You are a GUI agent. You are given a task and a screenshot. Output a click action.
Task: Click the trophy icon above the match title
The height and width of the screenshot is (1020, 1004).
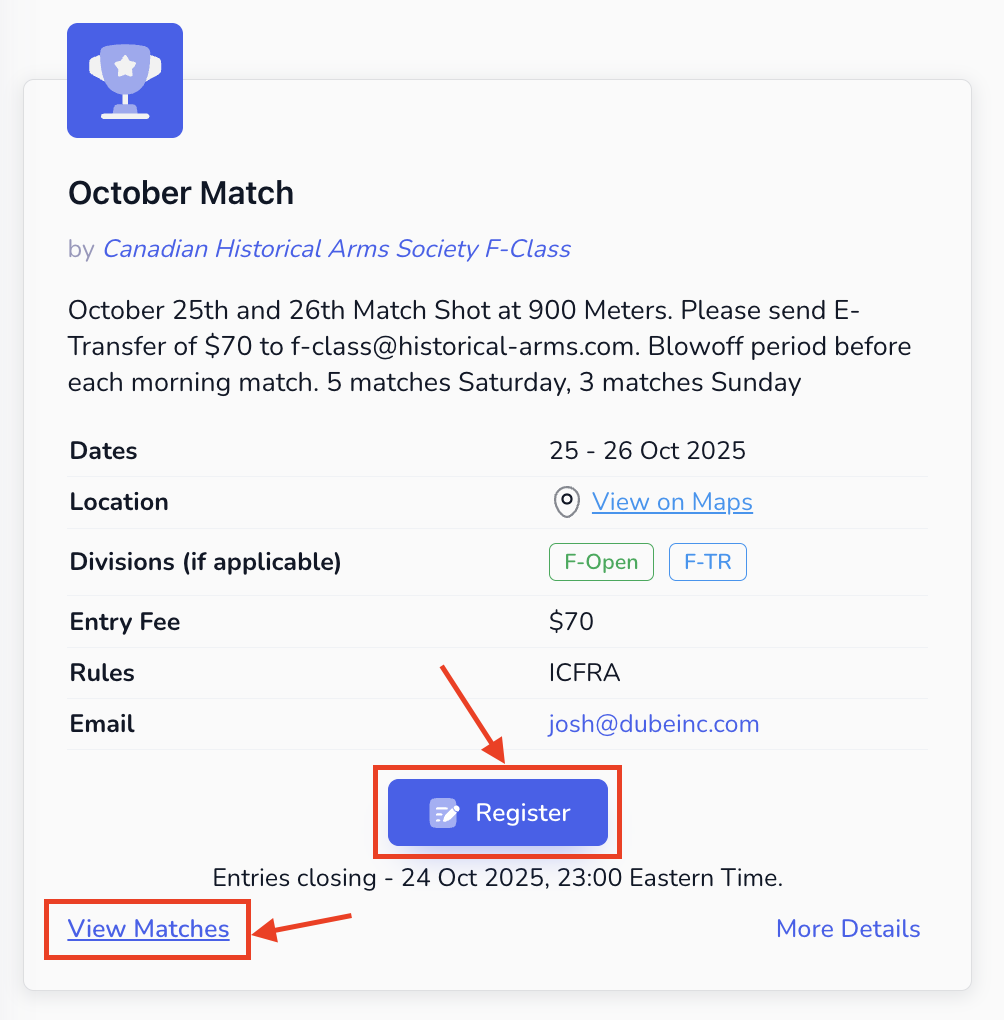point(124,80)
